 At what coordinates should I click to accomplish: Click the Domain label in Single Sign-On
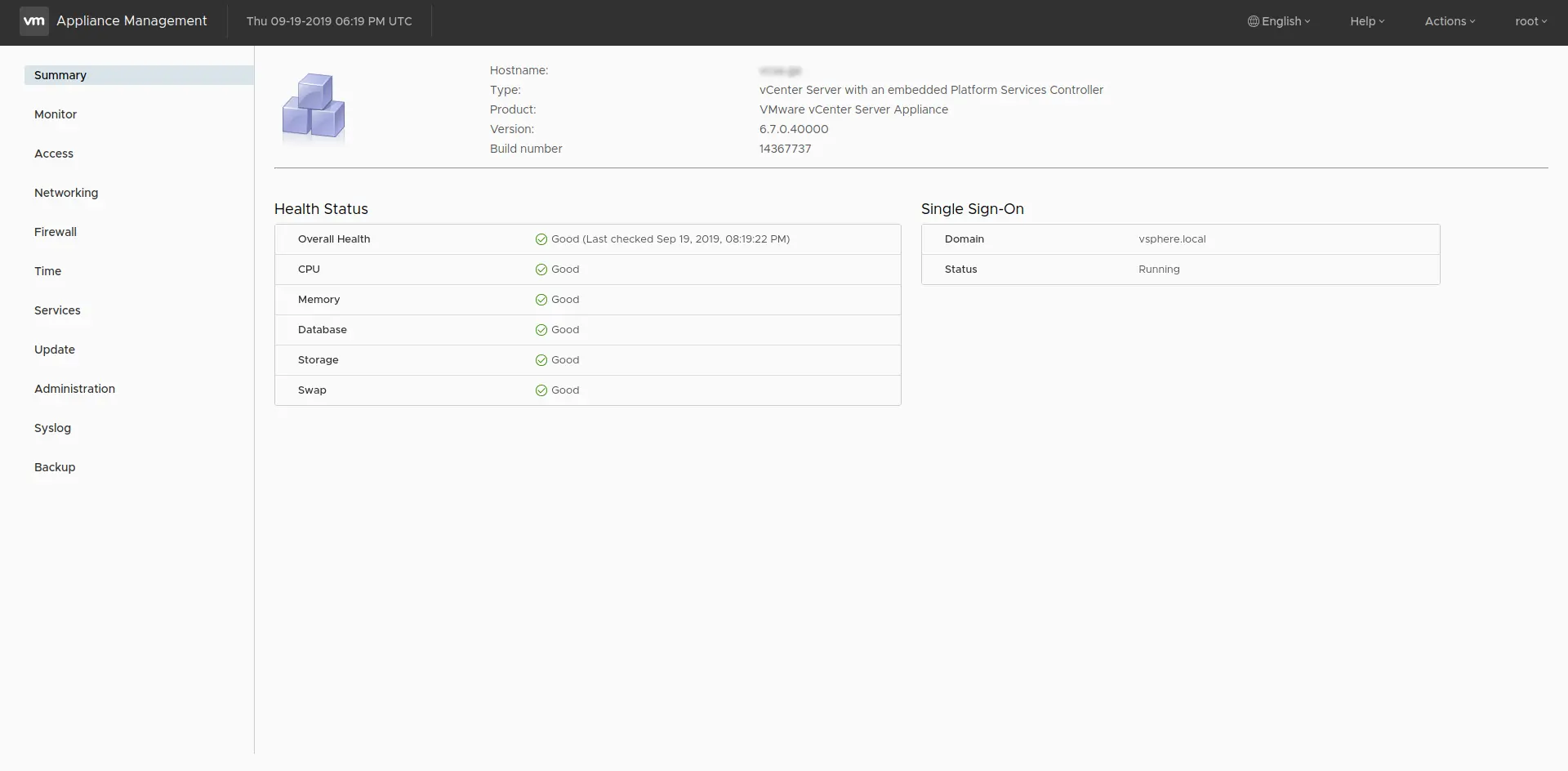point(964,239)
